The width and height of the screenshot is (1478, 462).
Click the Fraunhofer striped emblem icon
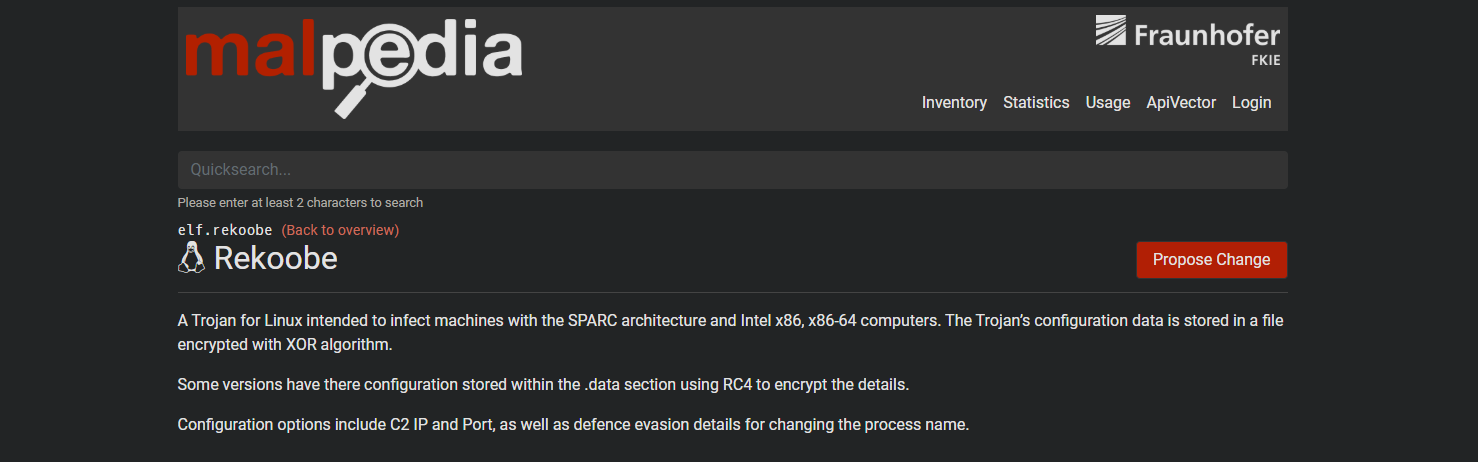1110,31
